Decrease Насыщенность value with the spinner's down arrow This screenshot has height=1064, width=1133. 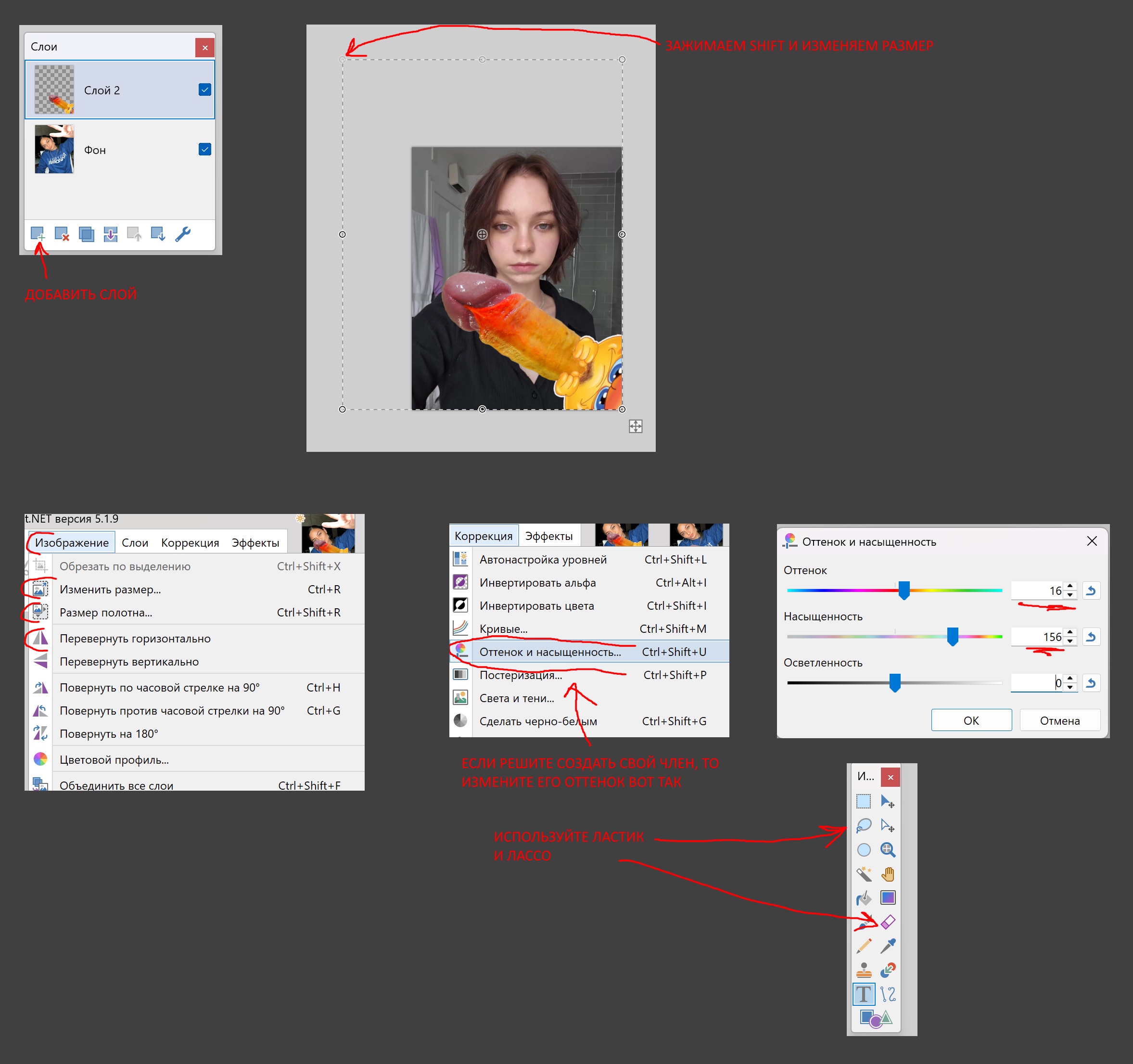tap(1070, 641)
